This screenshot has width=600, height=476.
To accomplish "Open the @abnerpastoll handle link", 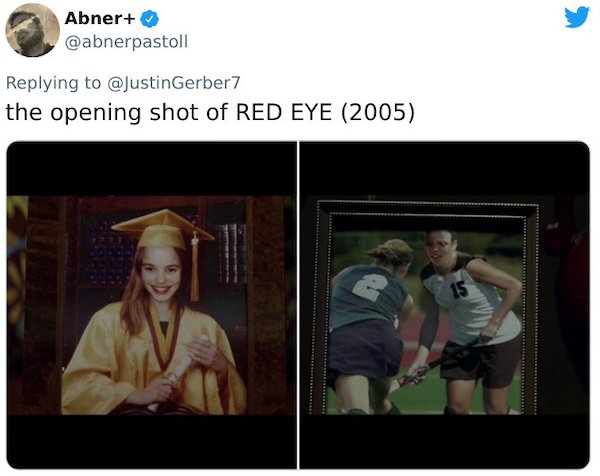I will 126,41.
